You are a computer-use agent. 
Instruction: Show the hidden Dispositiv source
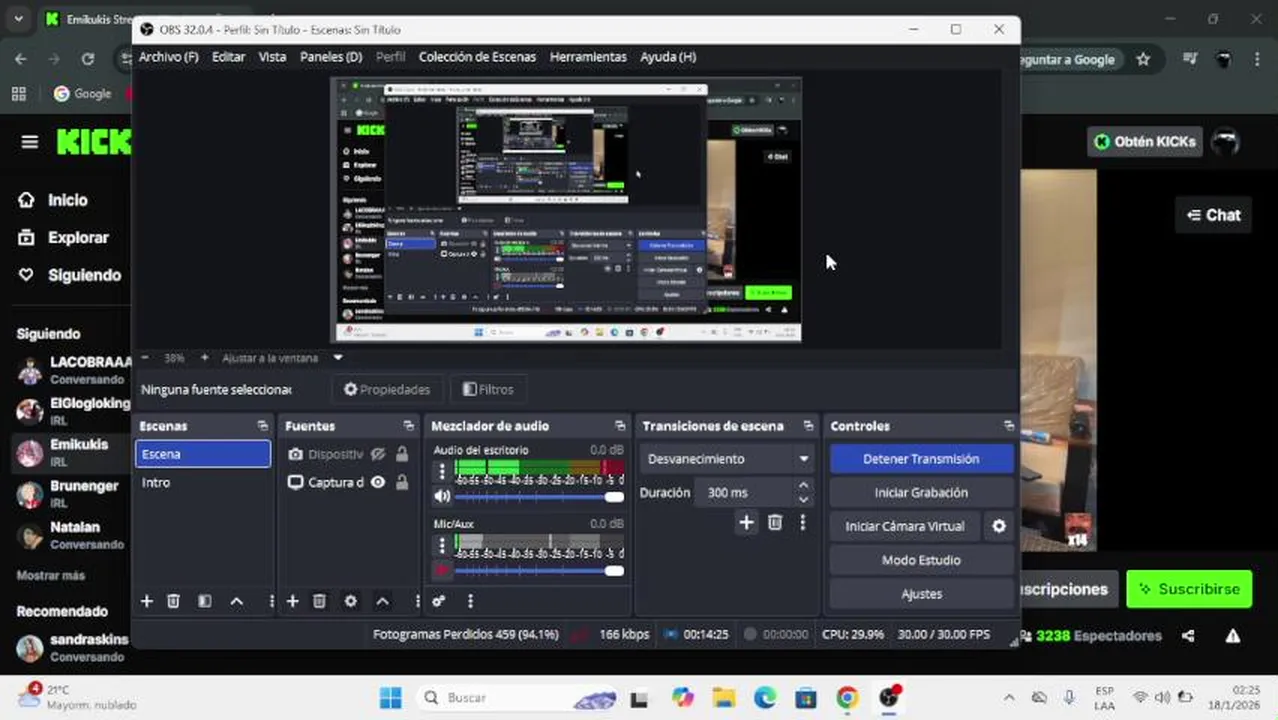click(378, 454)
